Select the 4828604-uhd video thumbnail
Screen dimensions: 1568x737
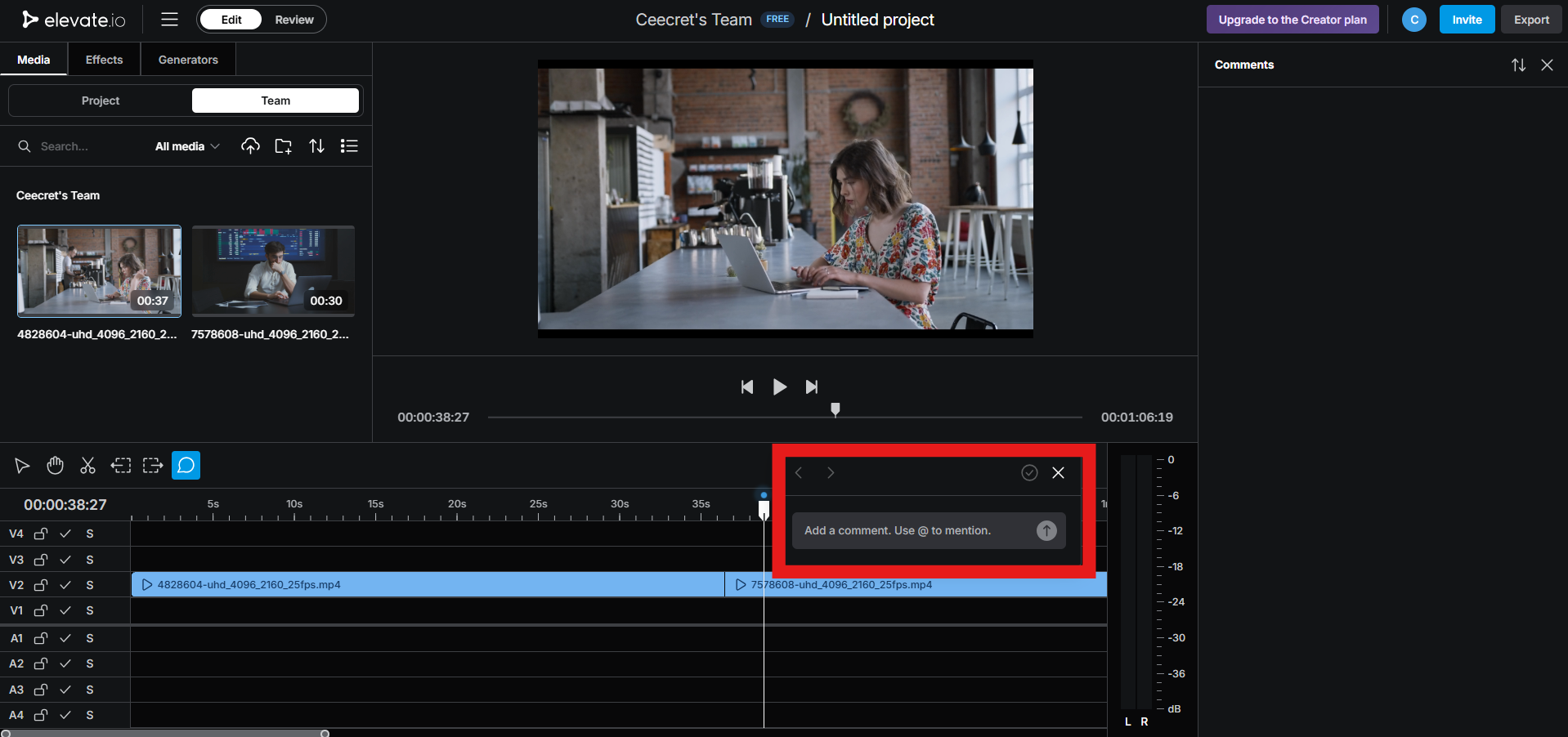tap(98, 270)
